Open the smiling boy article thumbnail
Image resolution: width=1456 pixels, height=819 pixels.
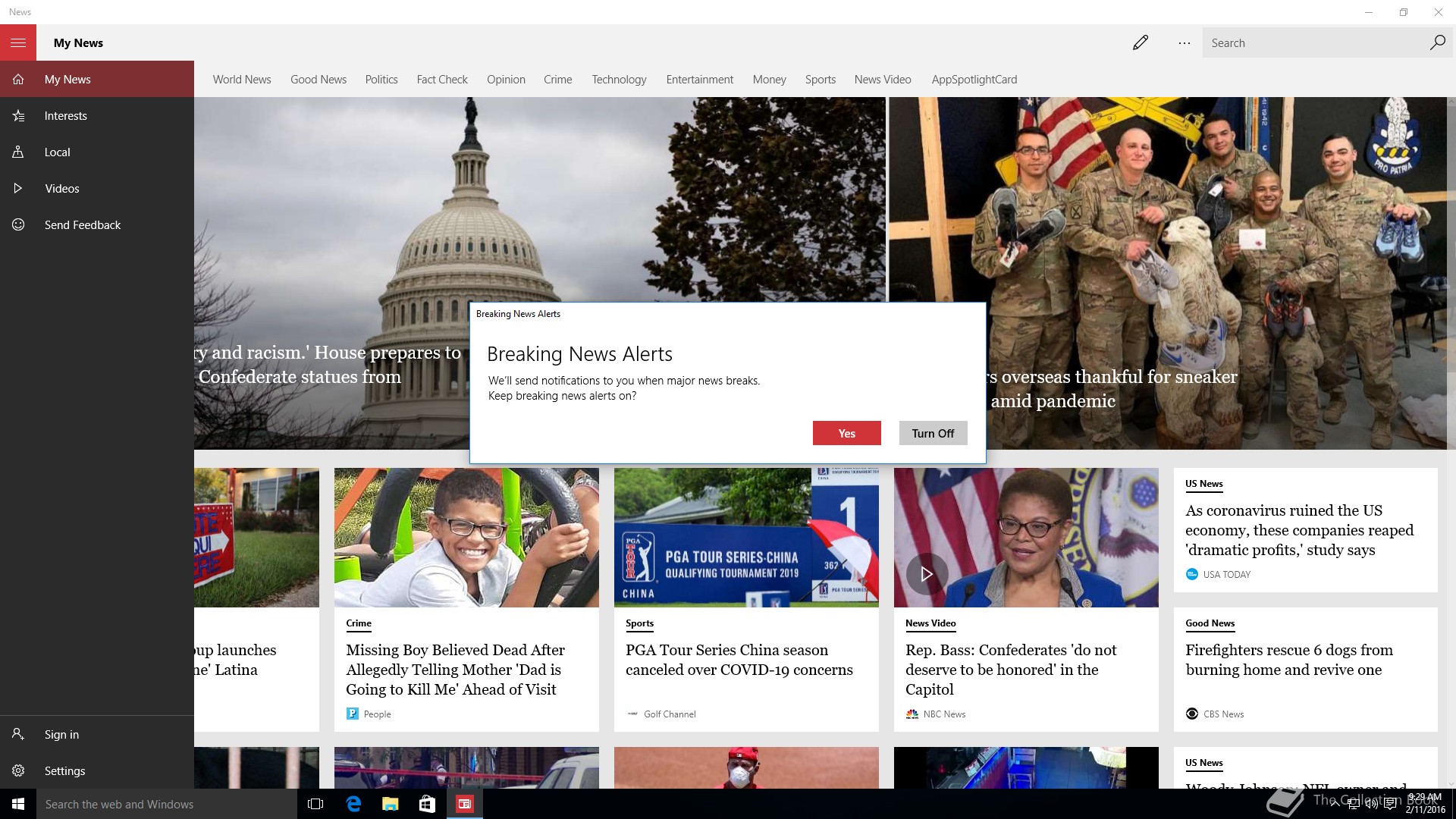466,537
